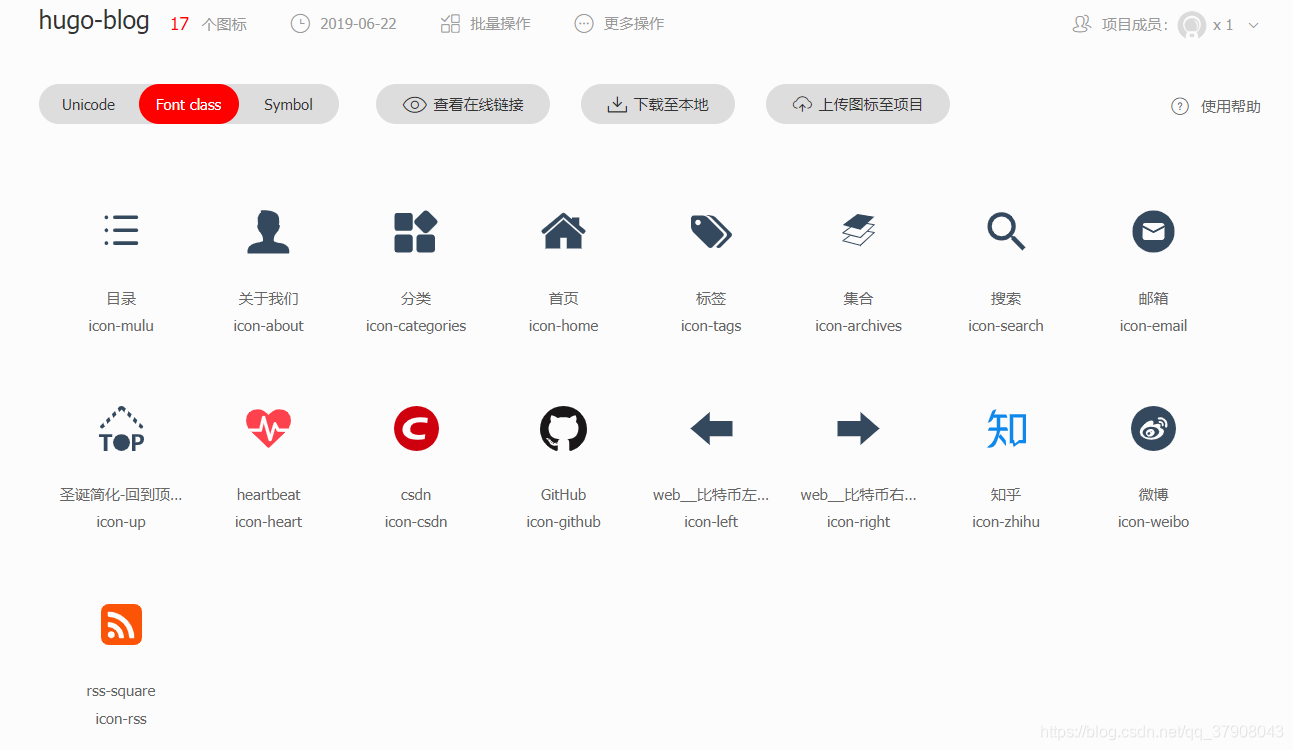The image size is (1293, 750).
Task: Click the member avatar thumbnail
Action: point(1191,25)
